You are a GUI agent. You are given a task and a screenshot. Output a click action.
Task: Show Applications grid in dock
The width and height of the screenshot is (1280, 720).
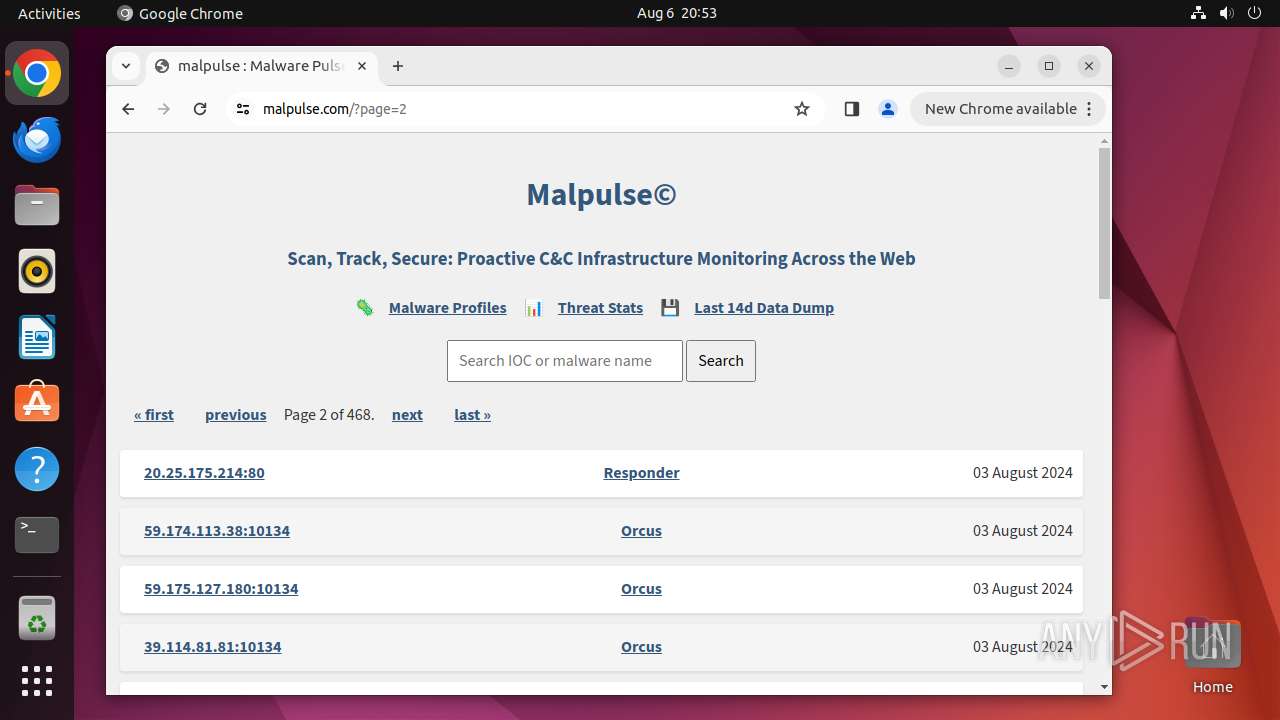(37, 681)
